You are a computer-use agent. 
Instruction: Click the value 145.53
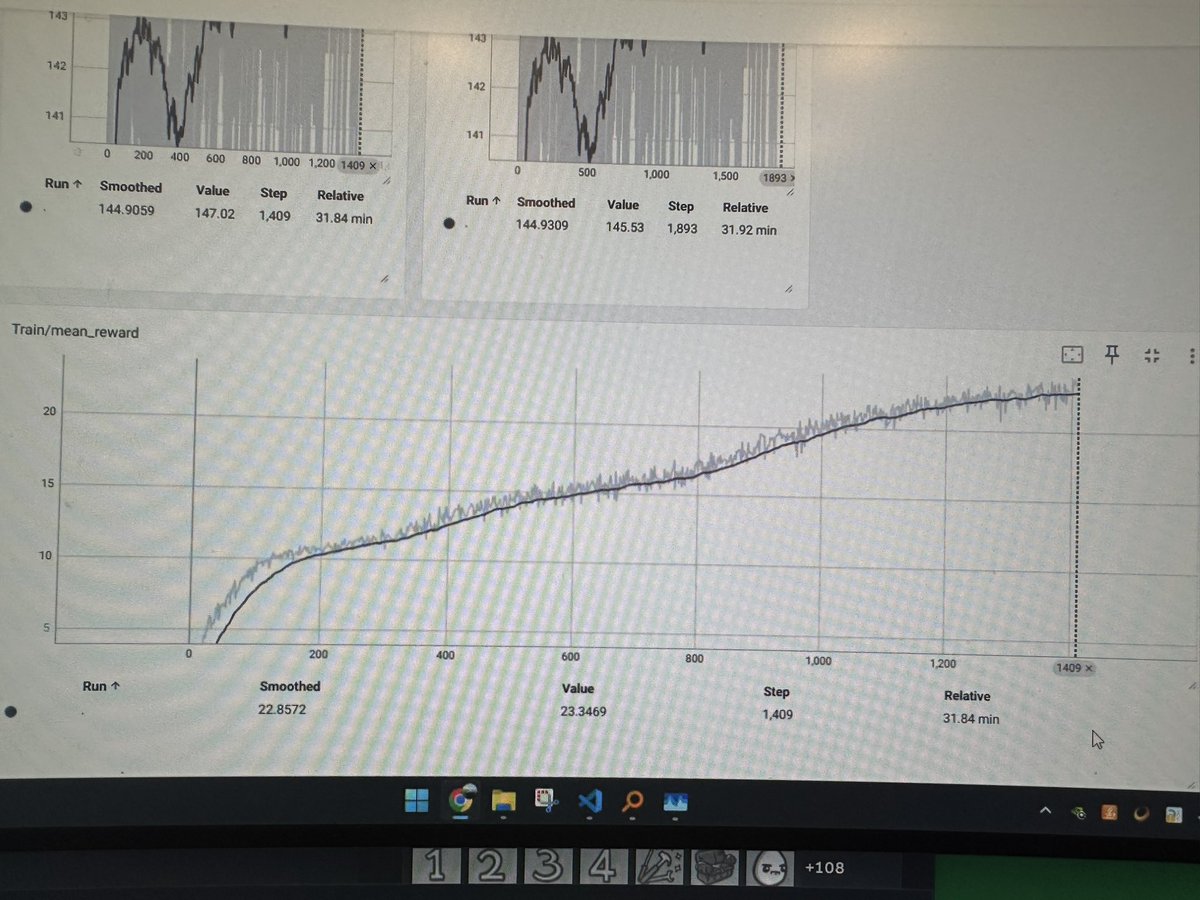pos(626,228)
